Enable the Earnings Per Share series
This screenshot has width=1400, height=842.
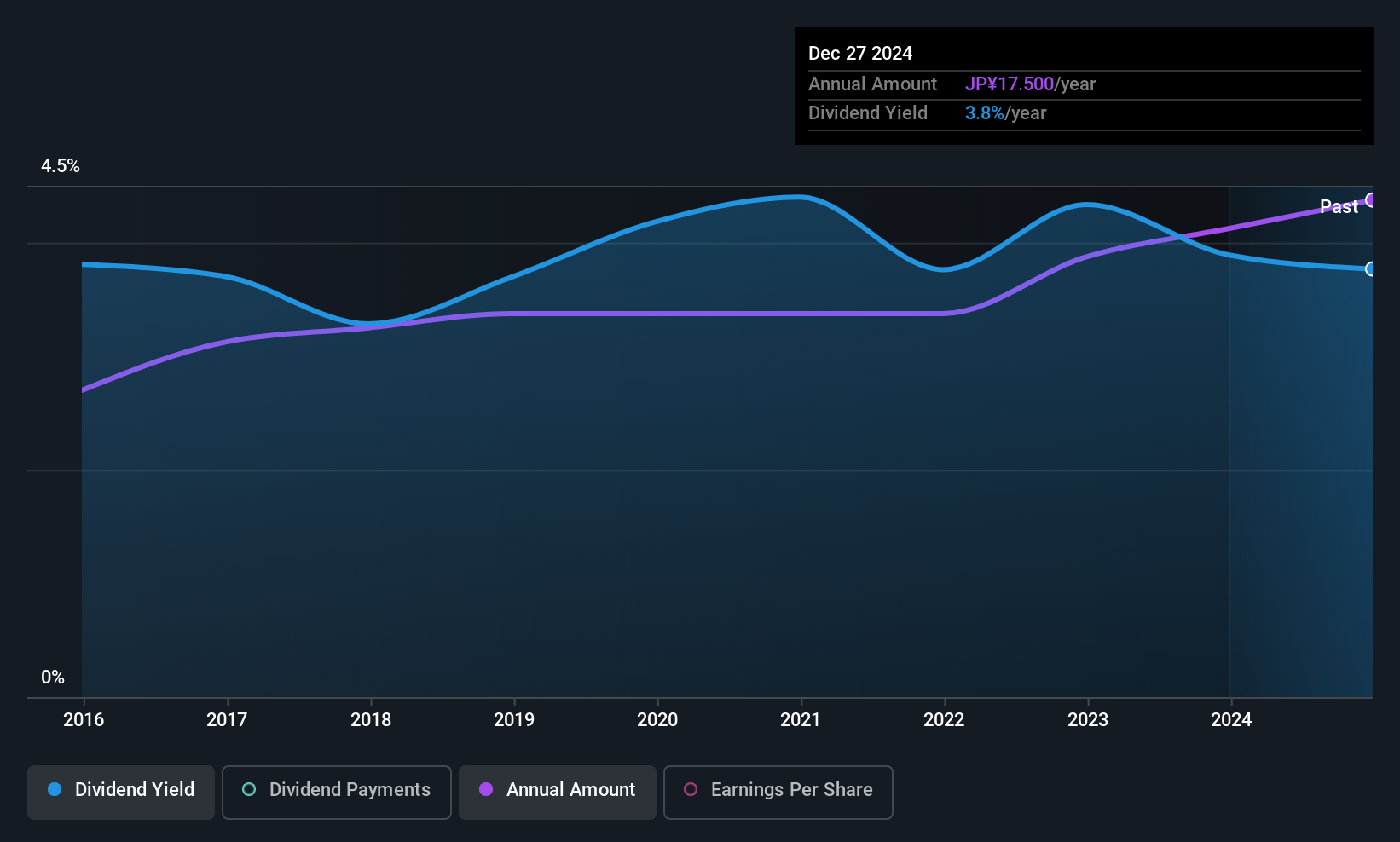[778, 793]
